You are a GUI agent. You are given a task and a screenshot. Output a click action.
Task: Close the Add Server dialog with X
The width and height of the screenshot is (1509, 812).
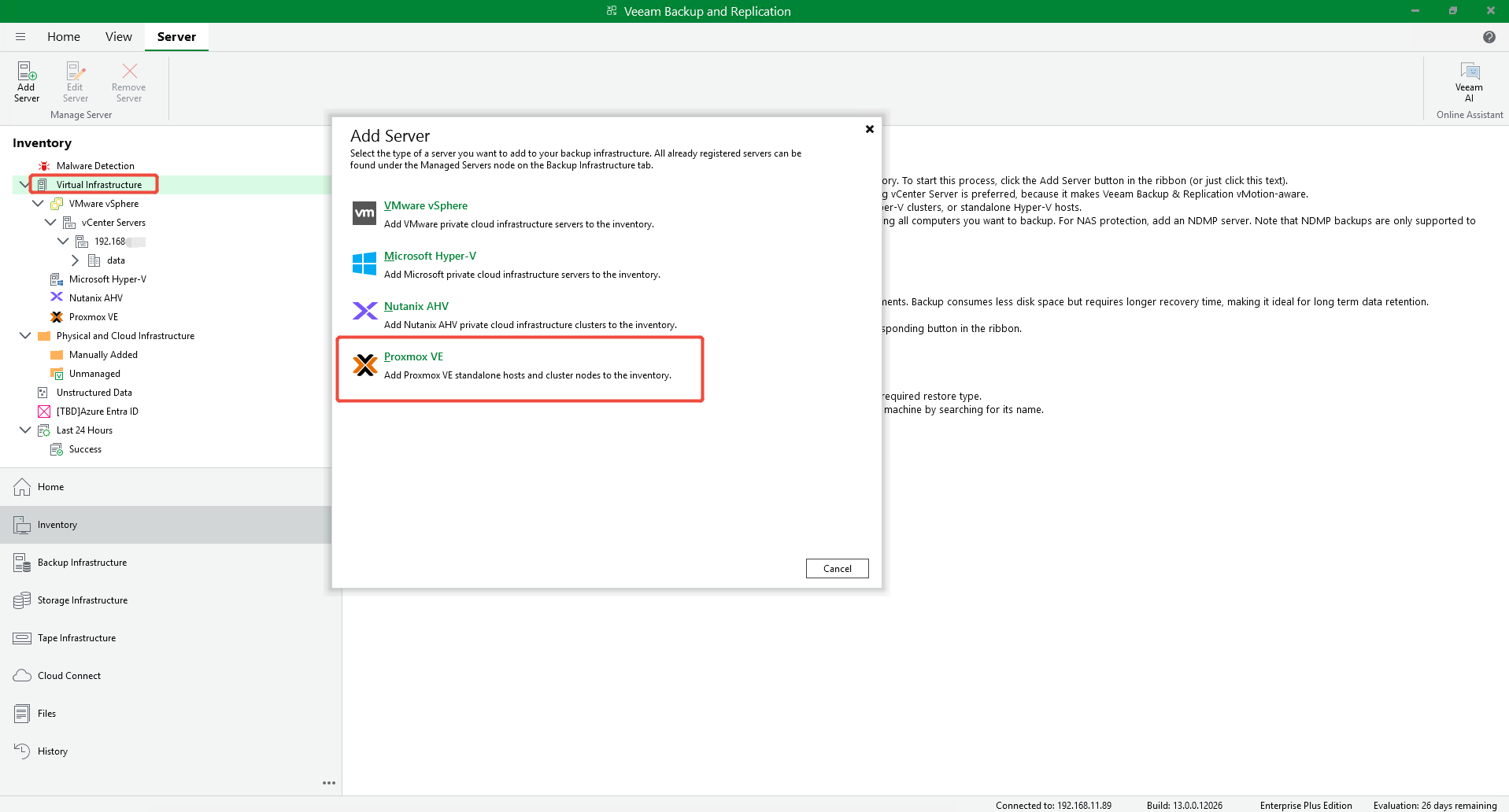[870, 129]
